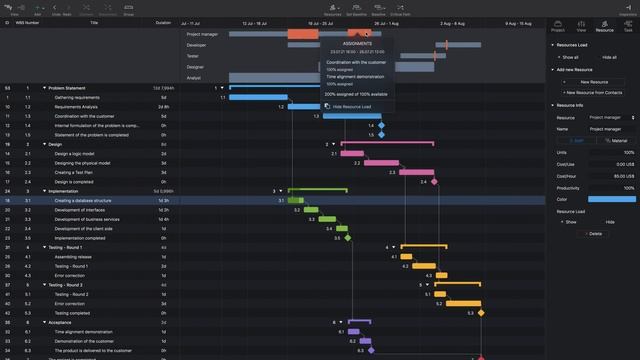Click New Resource from Contacts button
640x360 pixels.
pyautogui.click(x=594, y=93)
